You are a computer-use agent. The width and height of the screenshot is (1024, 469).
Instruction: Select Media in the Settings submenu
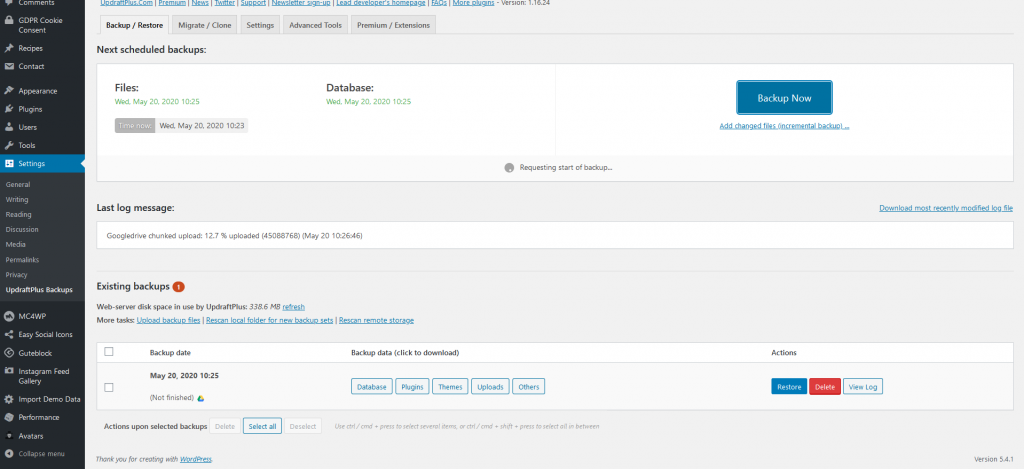(x=15, y=245)
